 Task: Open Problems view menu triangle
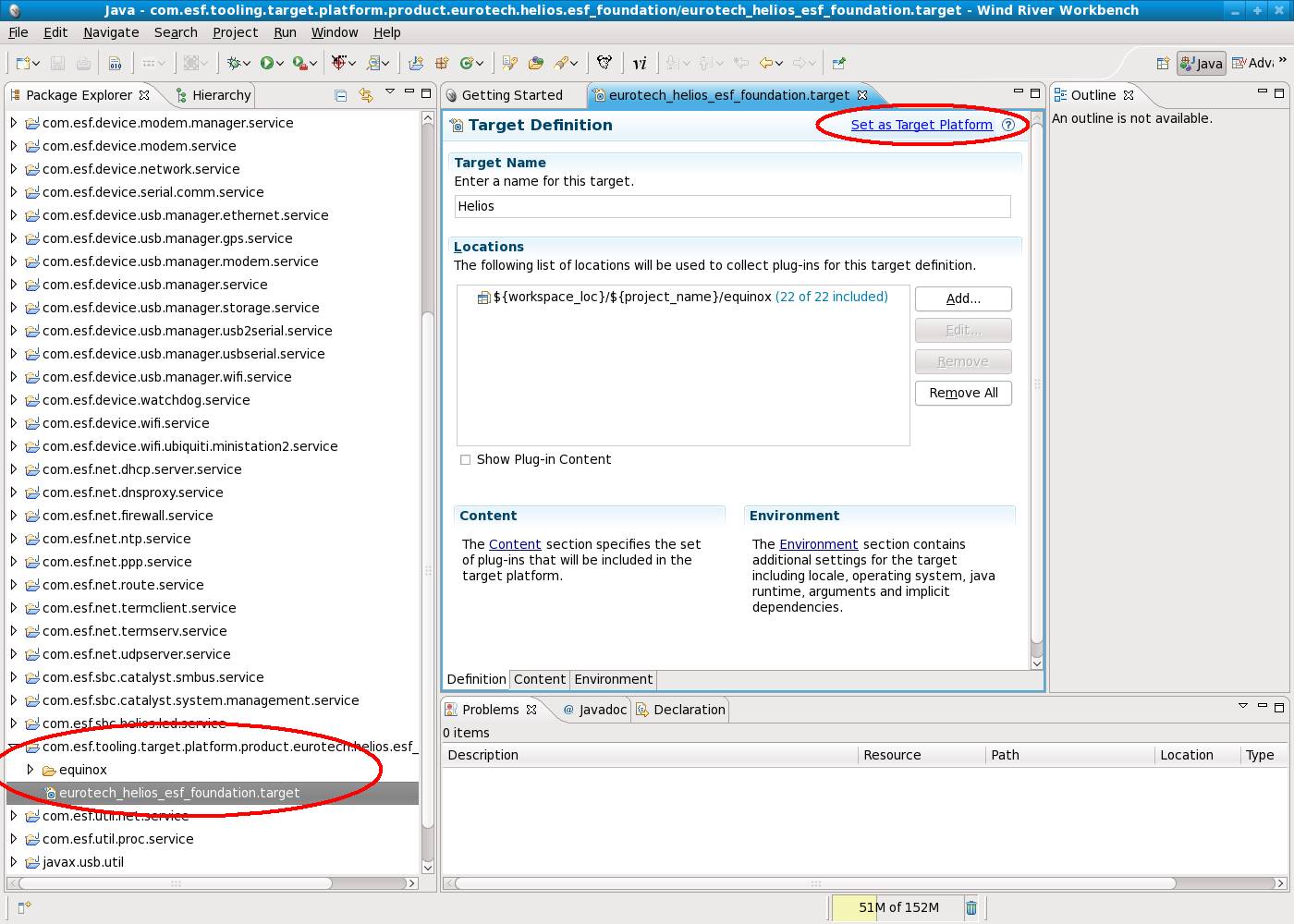[1243, 707]
